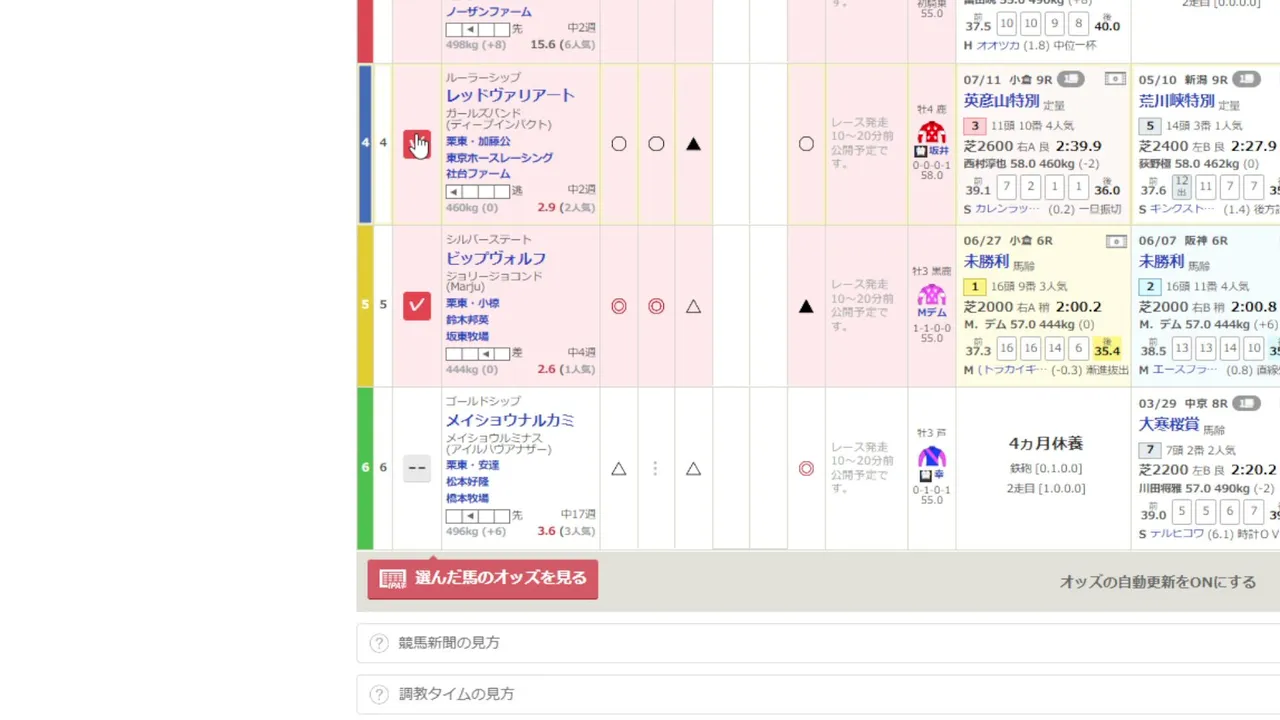Open owner link 松本好隆
This screenshot has height=720, width=1280.
467,482
